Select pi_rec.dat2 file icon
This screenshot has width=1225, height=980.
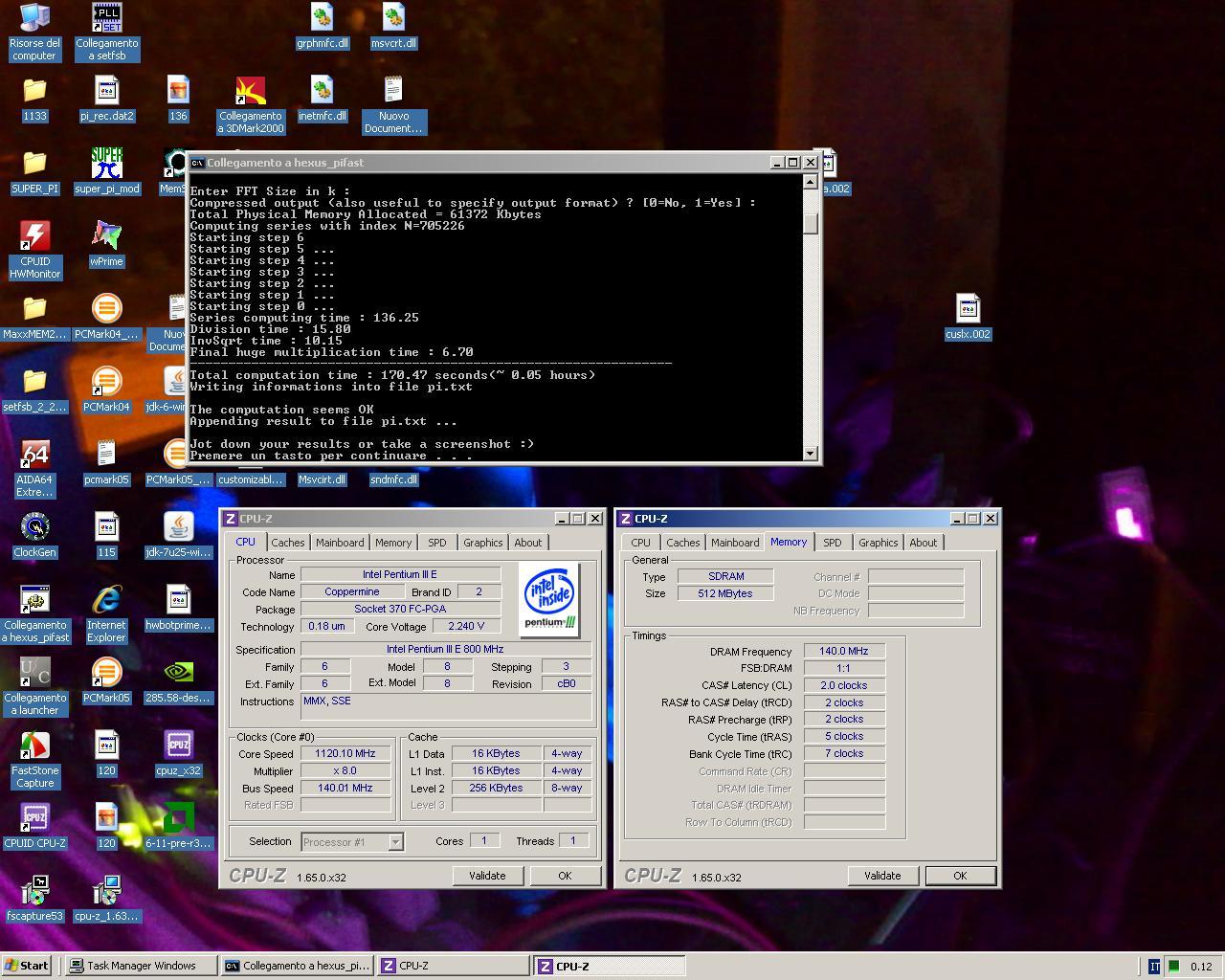tap(106, 100)
